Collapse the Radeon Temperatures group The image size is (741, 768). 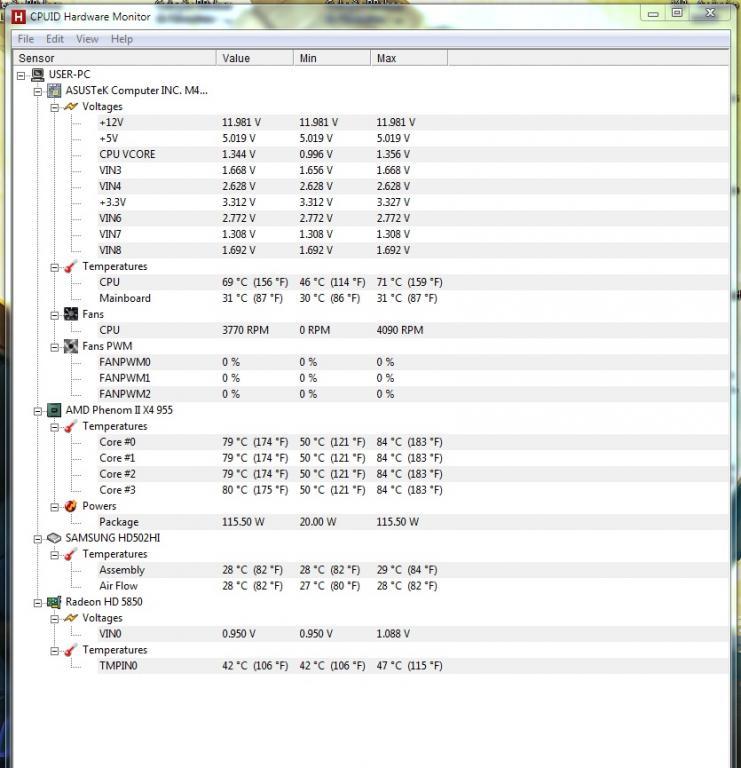coord(55,651)
